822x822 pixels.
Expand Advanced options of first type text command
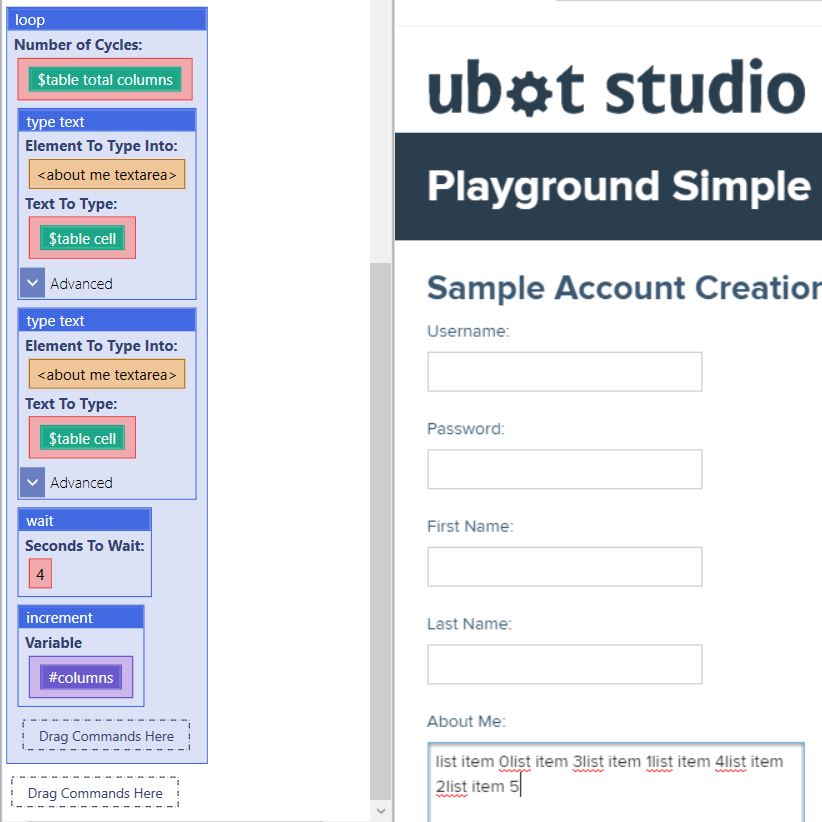(x=32, y=283)
